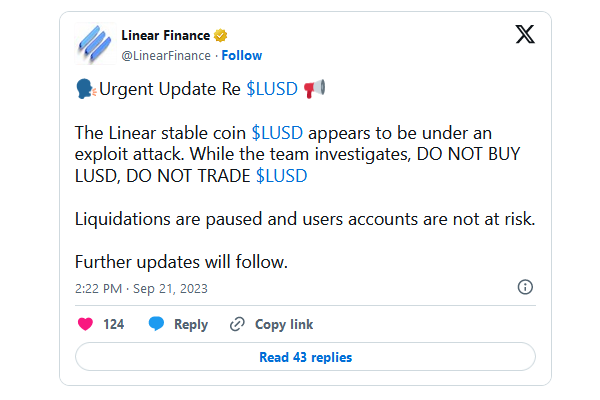Viewport: 600px width, 400px height.
Task: Click the 124 likes count
Action: pyautogui.click(x=114, y=324)
